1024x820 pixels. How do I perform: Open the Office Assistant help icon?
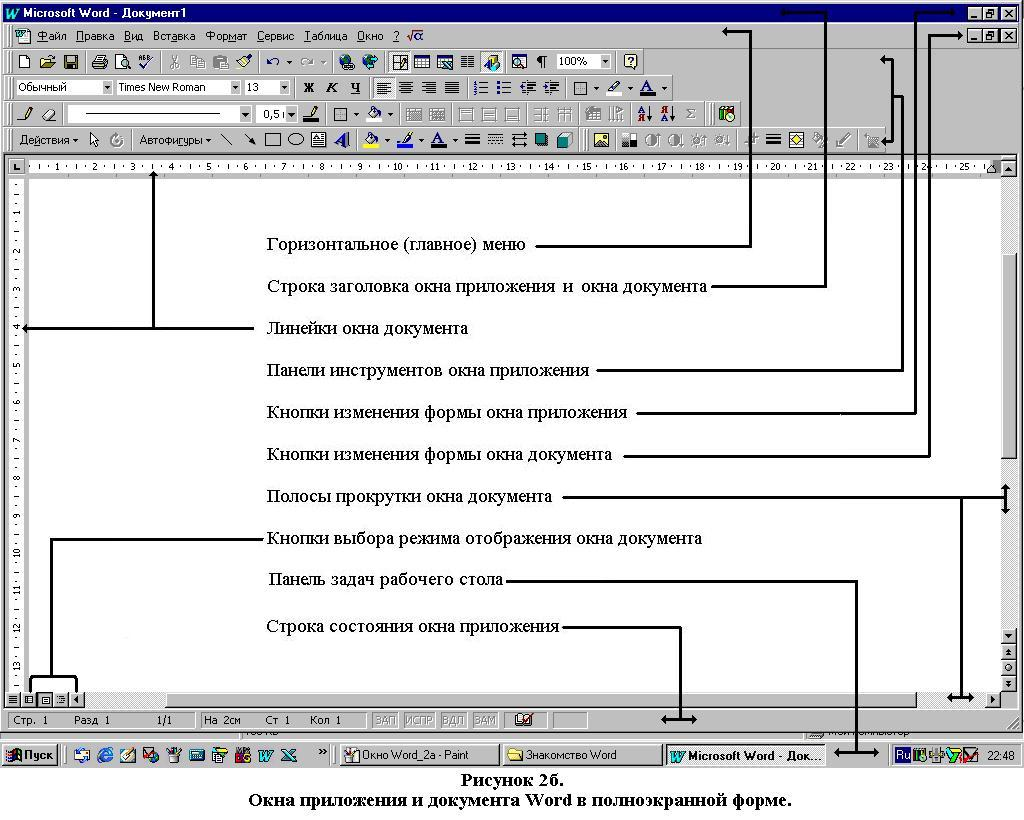630,62
